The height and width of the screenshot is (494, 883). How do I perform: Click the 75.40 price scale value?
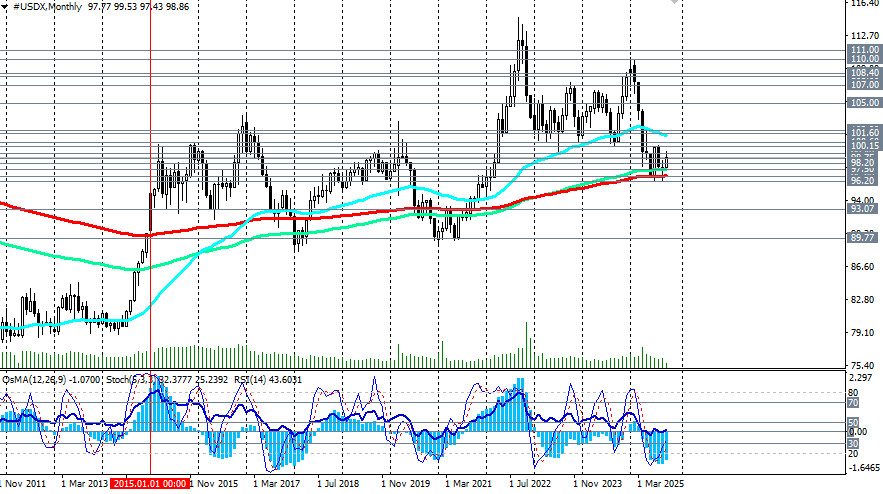[862, 366]
